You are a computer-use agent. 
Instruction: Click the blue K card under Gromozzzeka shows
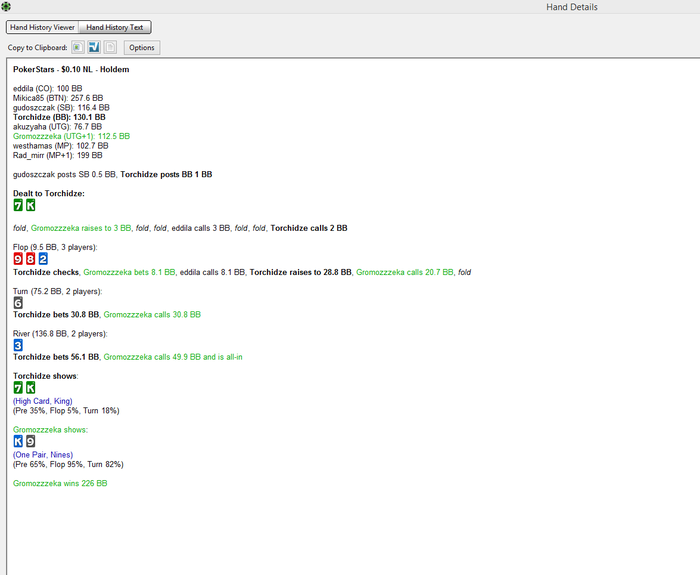(x=18, y=442)
